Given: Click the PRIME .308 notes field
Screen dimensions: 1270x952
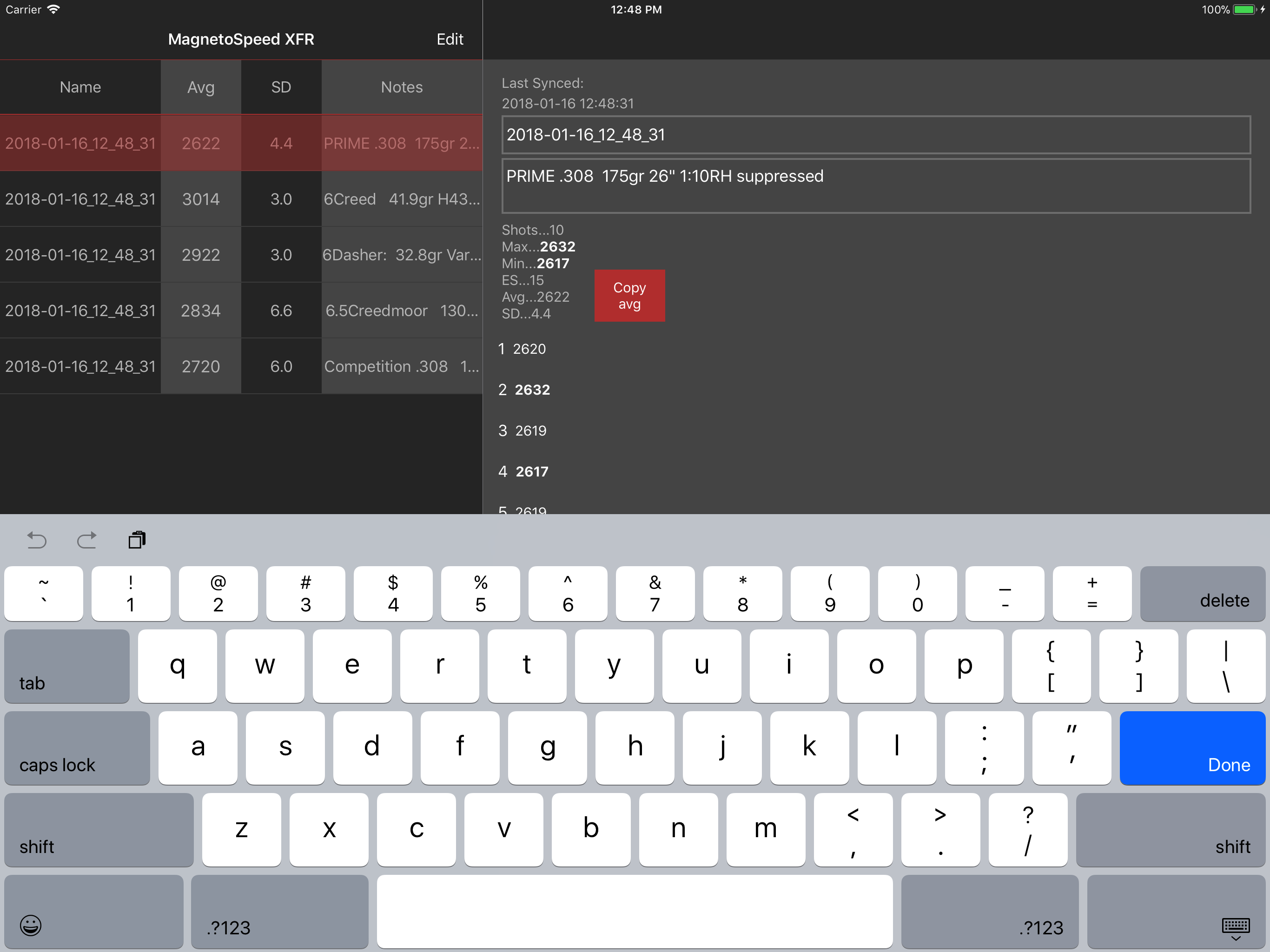Looking at the screenshot, I should point(875,186).
